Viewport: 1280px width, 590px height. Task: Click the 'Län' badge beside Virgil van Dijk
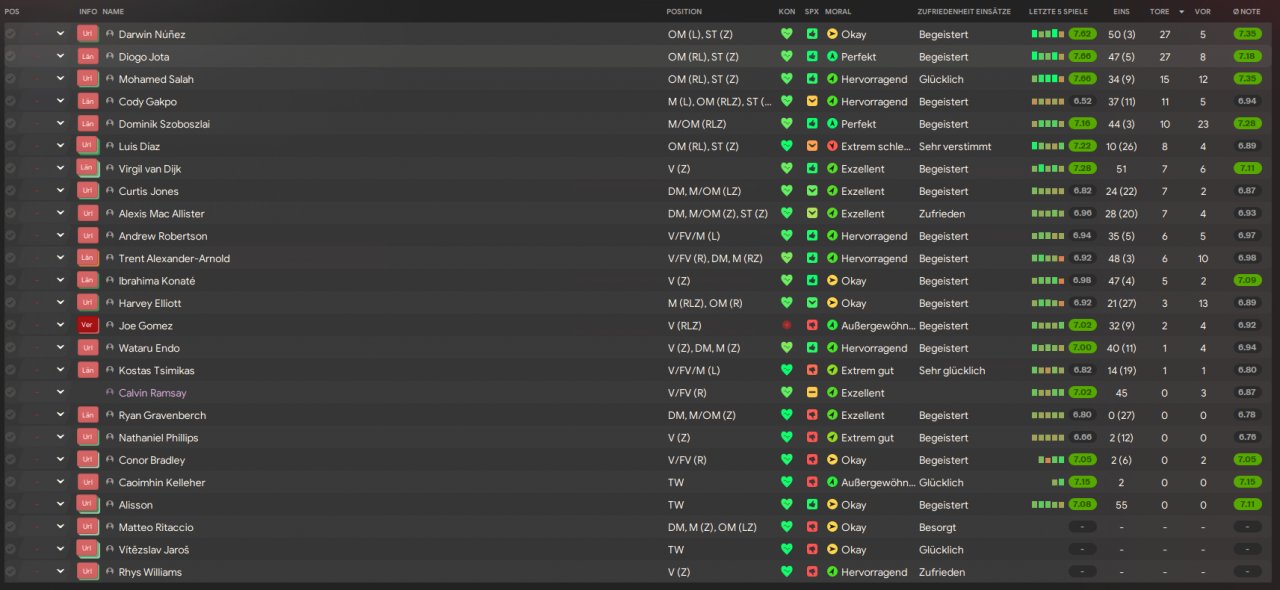point(87,169)
